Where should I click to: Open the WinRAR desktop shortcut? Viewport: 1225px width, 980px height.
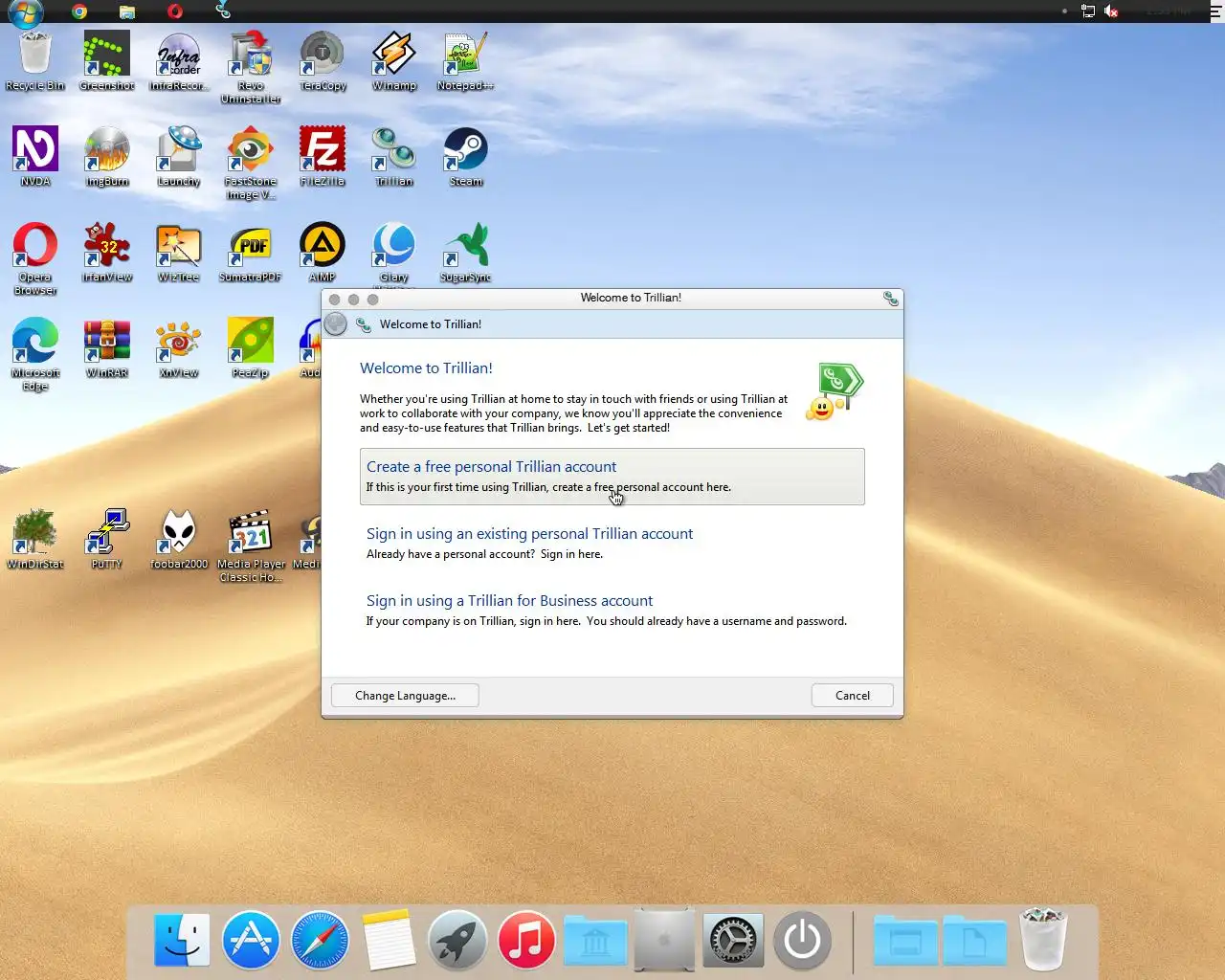[x=107, y=347]
